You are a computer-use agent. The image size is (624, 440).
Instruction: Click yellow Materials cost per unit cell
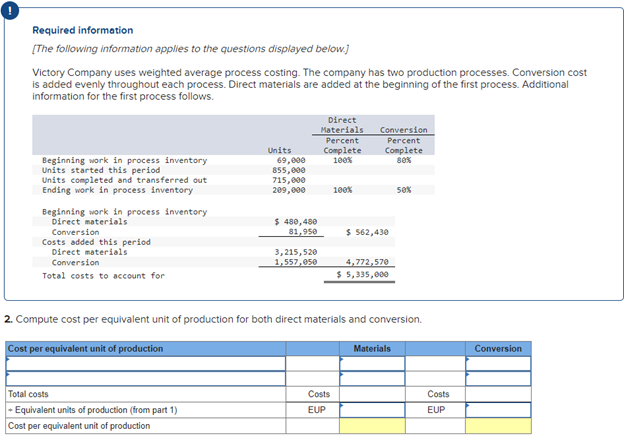tap(372, 426)
